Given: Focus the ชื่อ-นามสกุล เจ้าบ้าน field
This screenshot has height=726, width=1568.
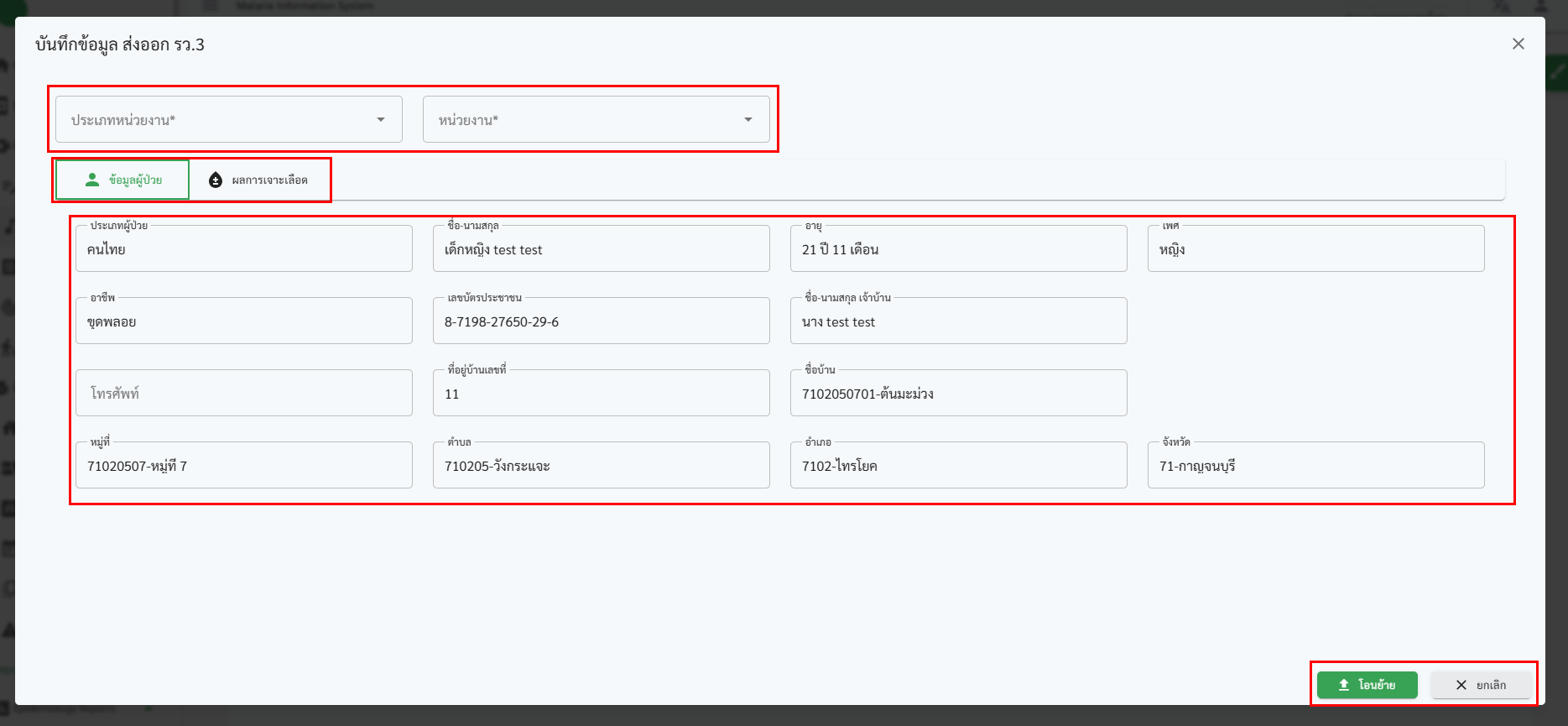Looking at the screenshot, I should click(x=958, y=321).
